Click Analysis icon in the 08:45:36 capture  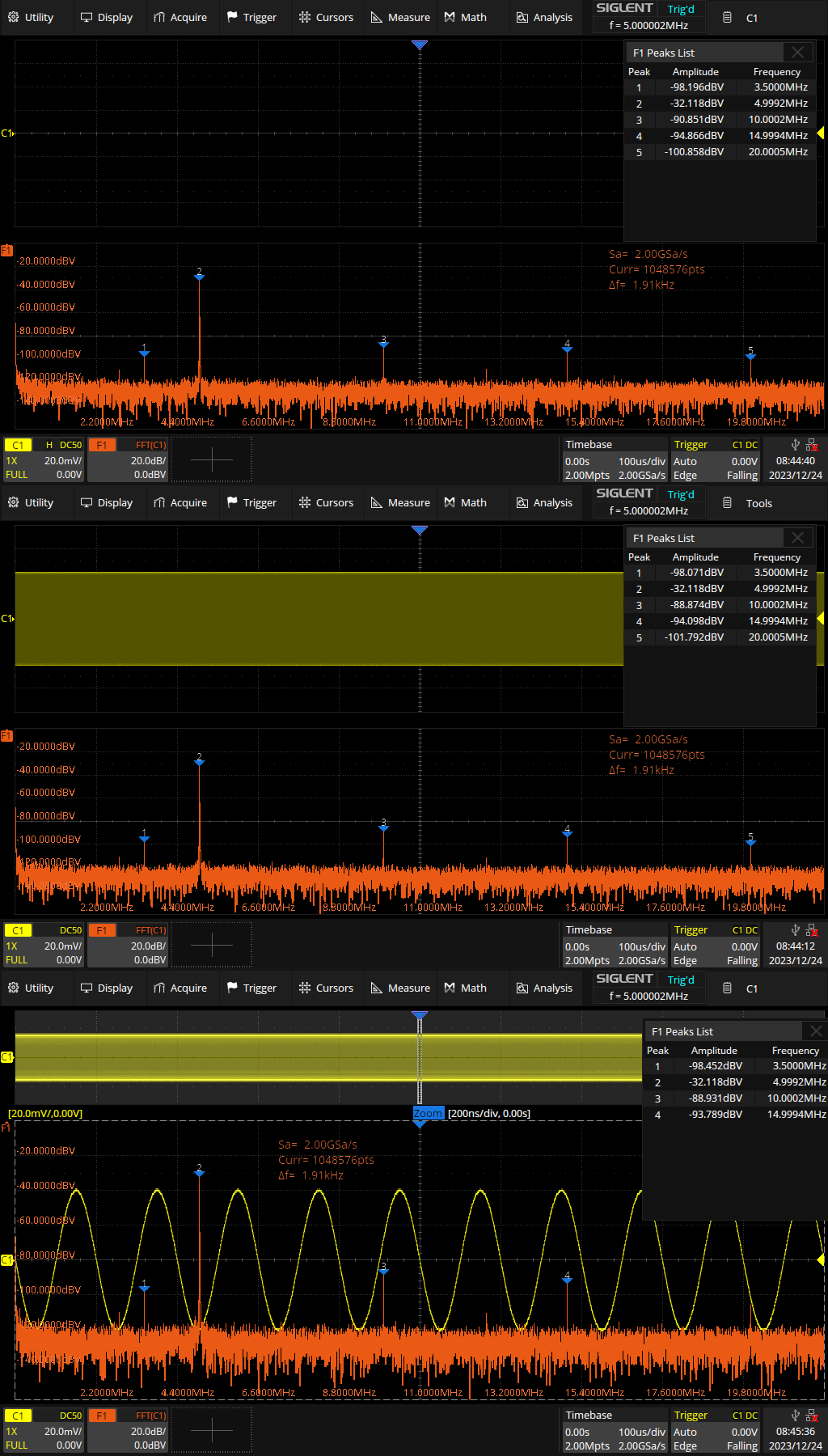tap(522, 988)
